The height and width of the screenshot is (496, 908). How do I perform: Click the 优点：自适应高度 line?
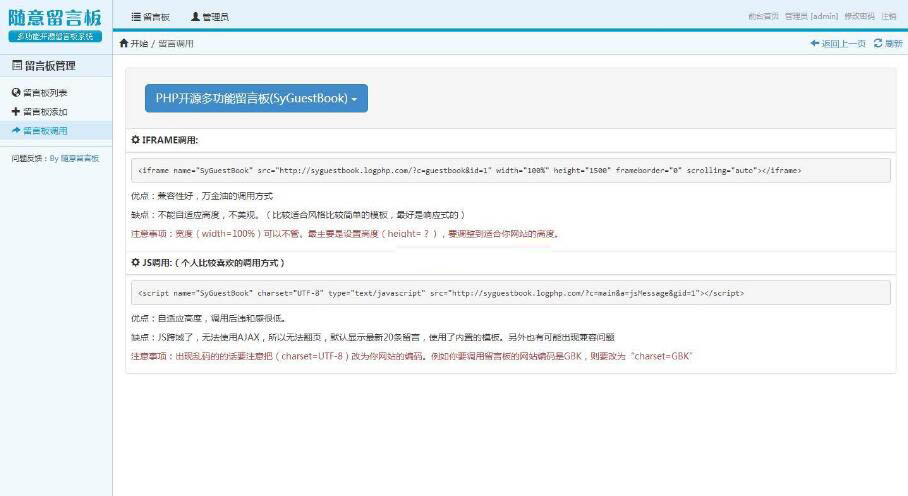tap(209, 318)
